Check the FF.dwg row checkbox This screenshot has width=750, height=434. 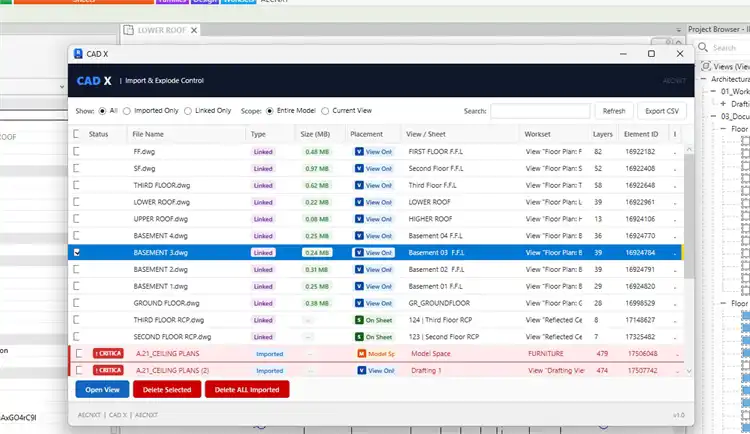coord(76,151)
